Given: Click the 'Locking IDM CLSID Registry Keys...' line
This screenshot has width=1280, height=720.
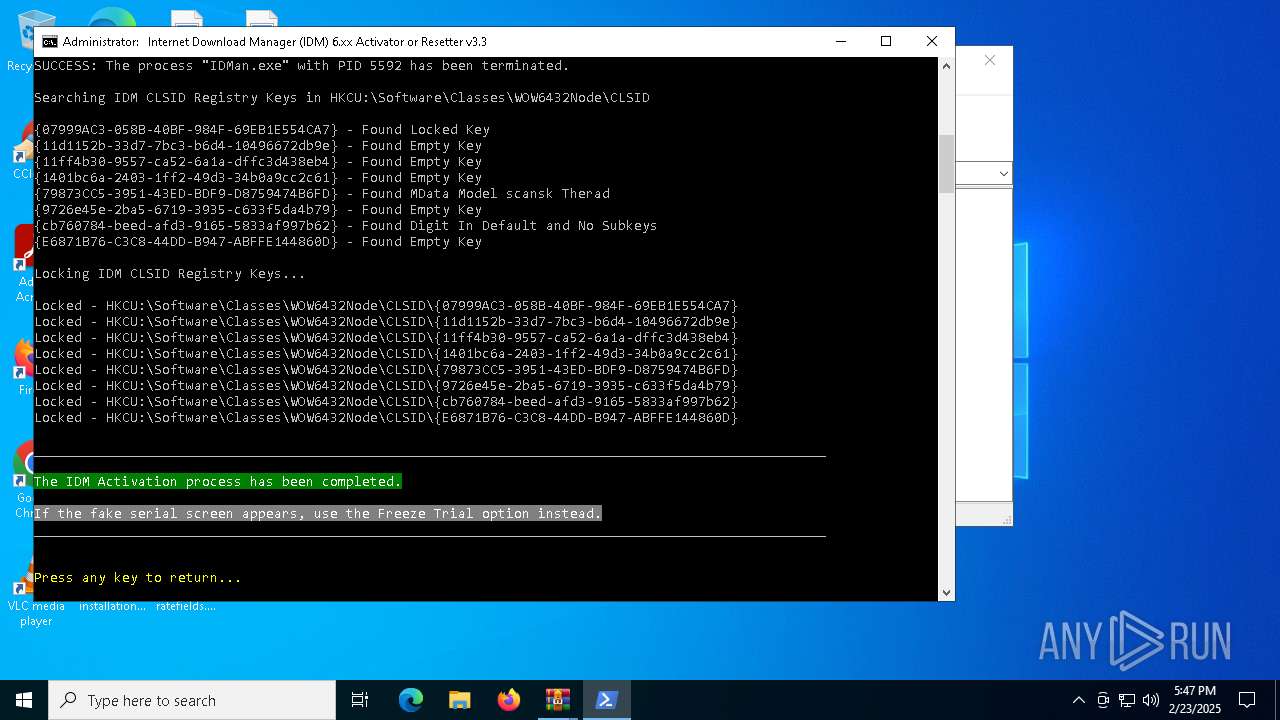Looking at the screenshot, I should pos(170,274).
